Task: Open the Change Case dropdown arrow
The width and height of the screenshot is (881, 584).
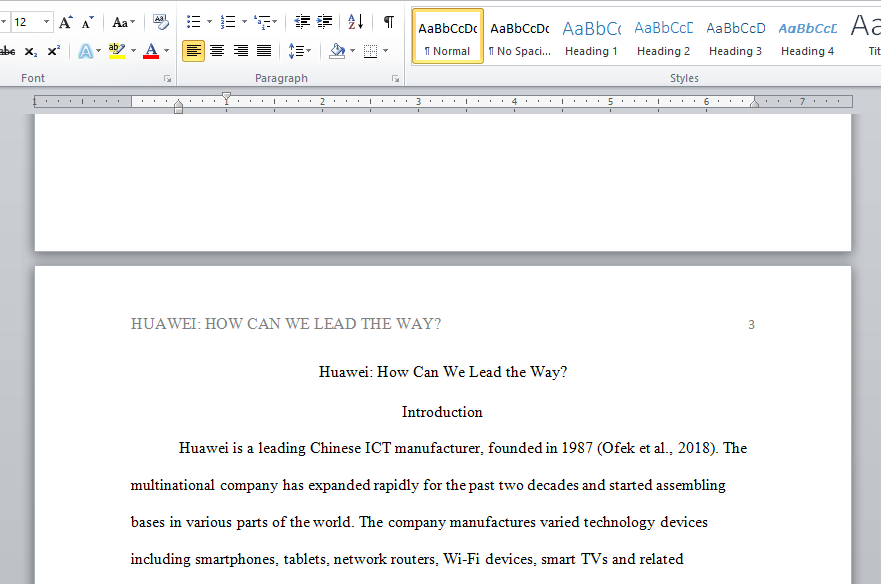Action: (x=133, y=22)
